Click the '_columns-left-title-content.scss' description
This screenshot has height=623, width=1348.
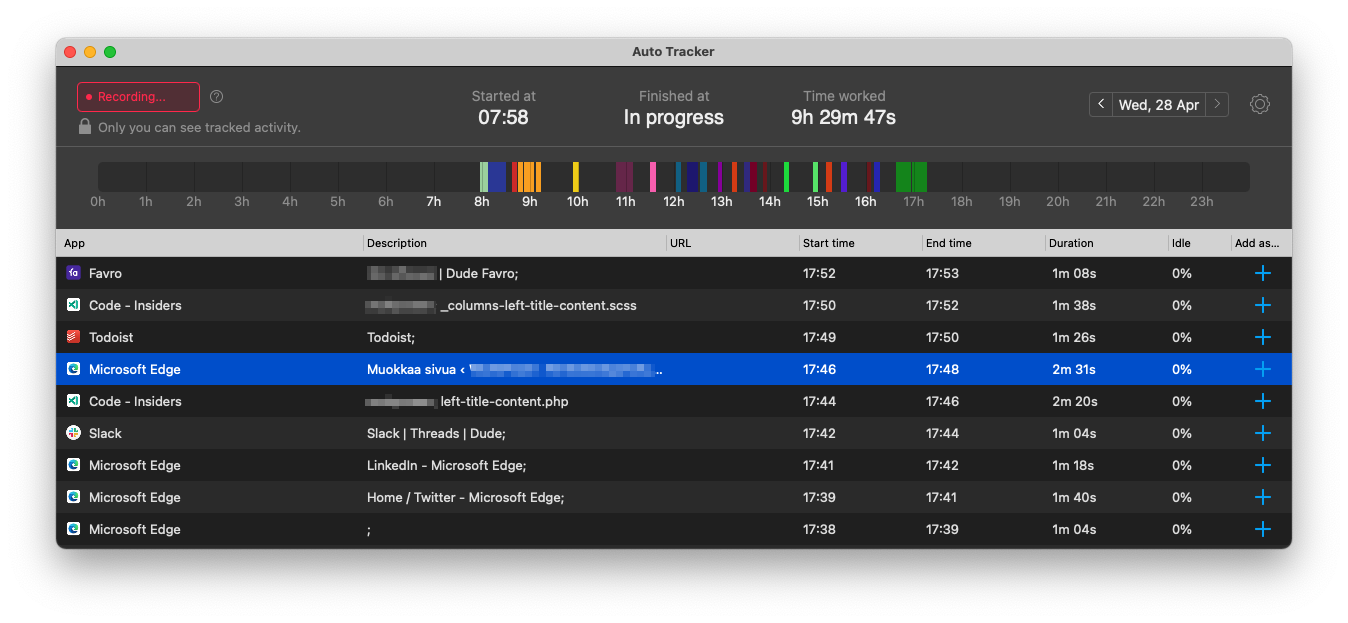[538, 305]
